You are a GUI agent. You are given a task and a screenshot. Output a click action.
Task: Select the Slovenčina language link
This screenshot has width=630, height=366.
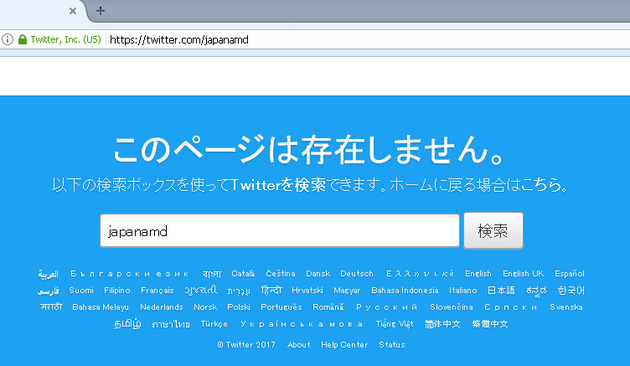pos(451,307)
